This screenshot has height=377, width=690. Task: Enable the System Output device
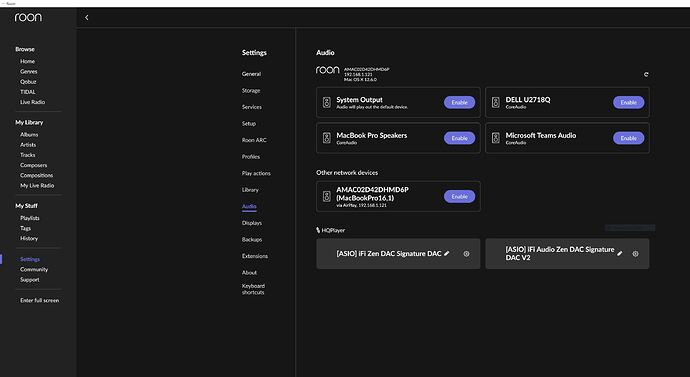459,102
